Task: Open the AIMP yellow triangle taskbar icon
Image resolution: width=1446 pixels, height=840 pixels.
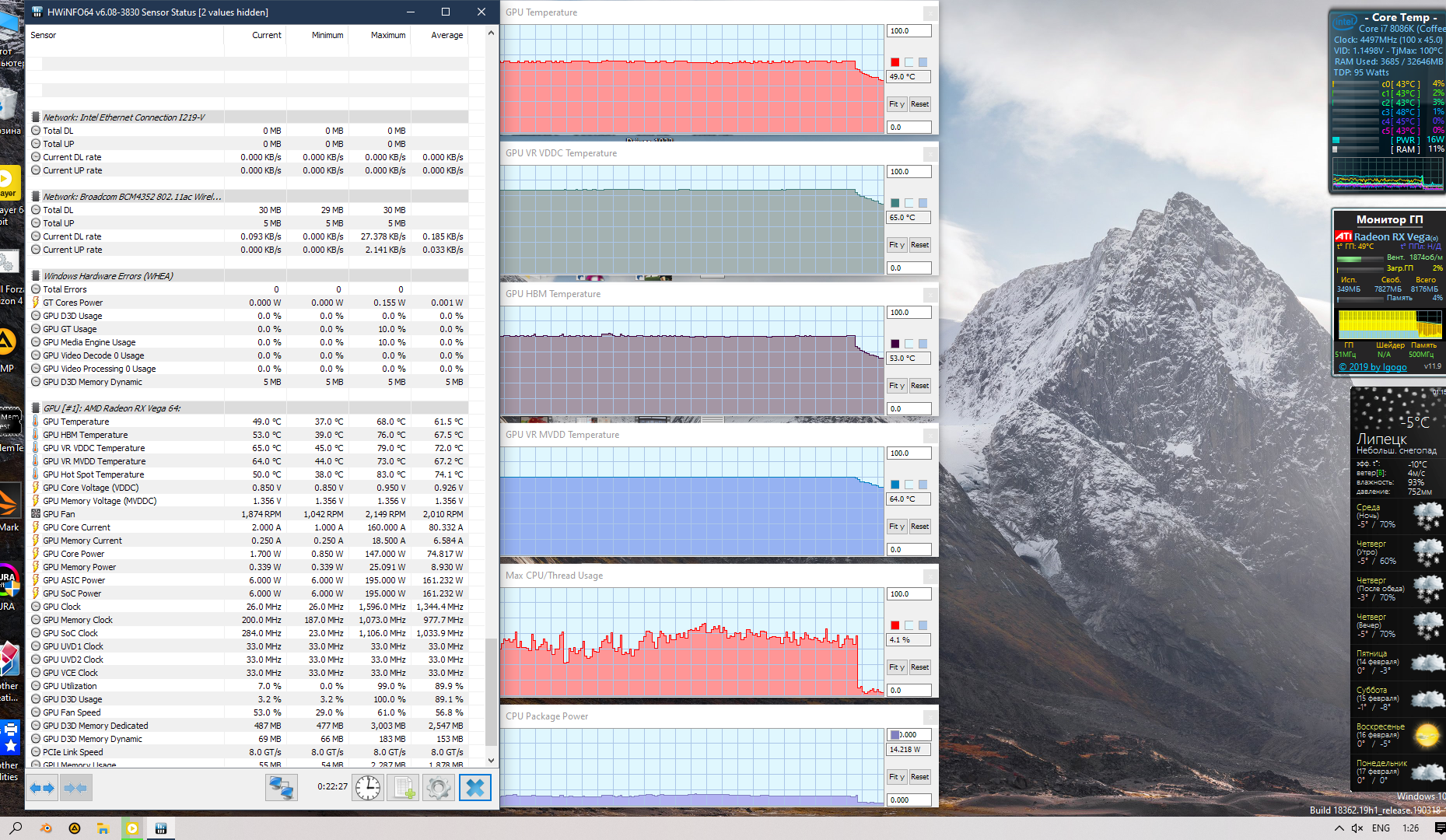Action: tap(75, 828)
